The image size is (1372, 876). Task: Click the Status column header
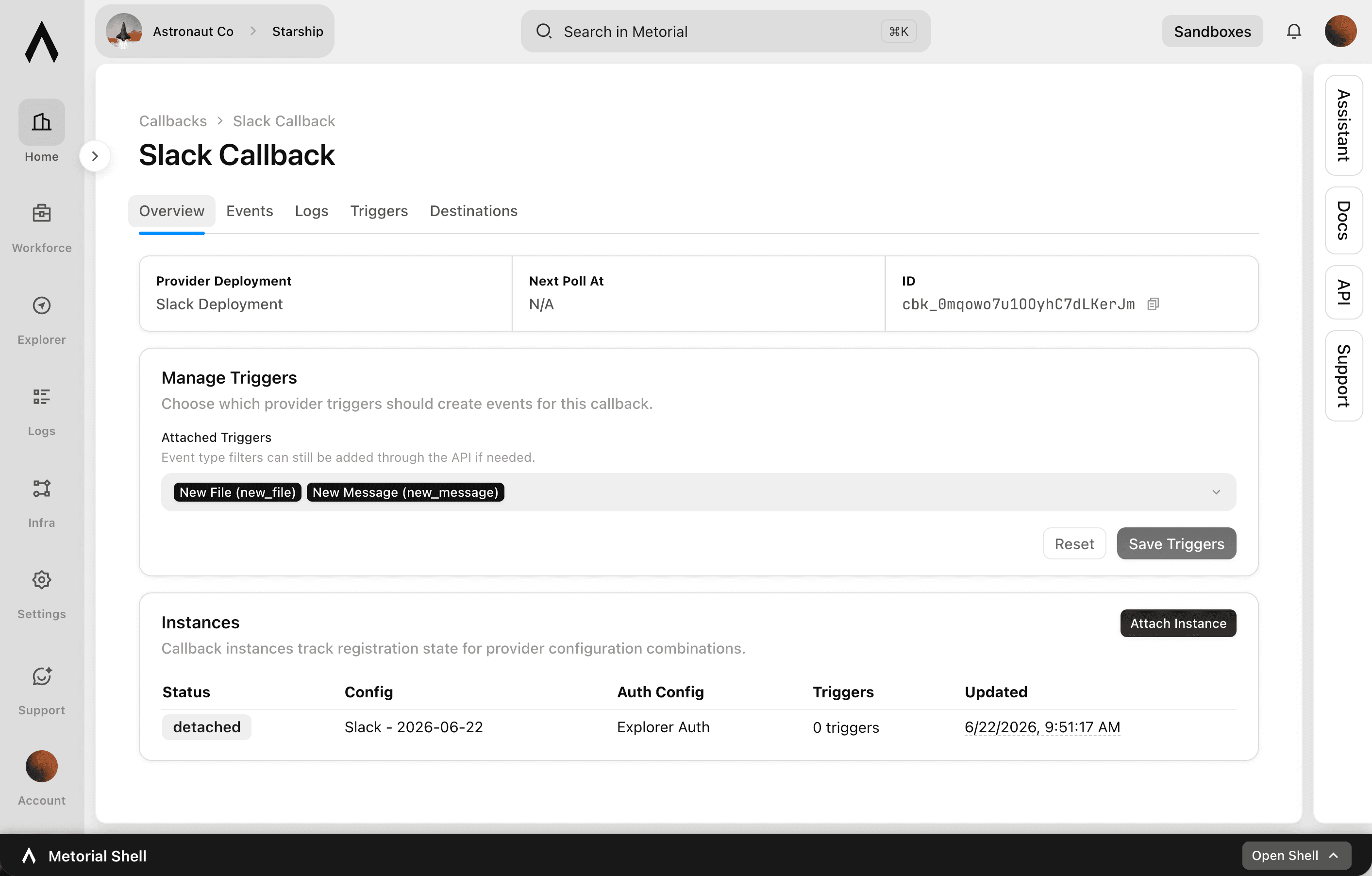pyautogui.click(x=186, y=692)
